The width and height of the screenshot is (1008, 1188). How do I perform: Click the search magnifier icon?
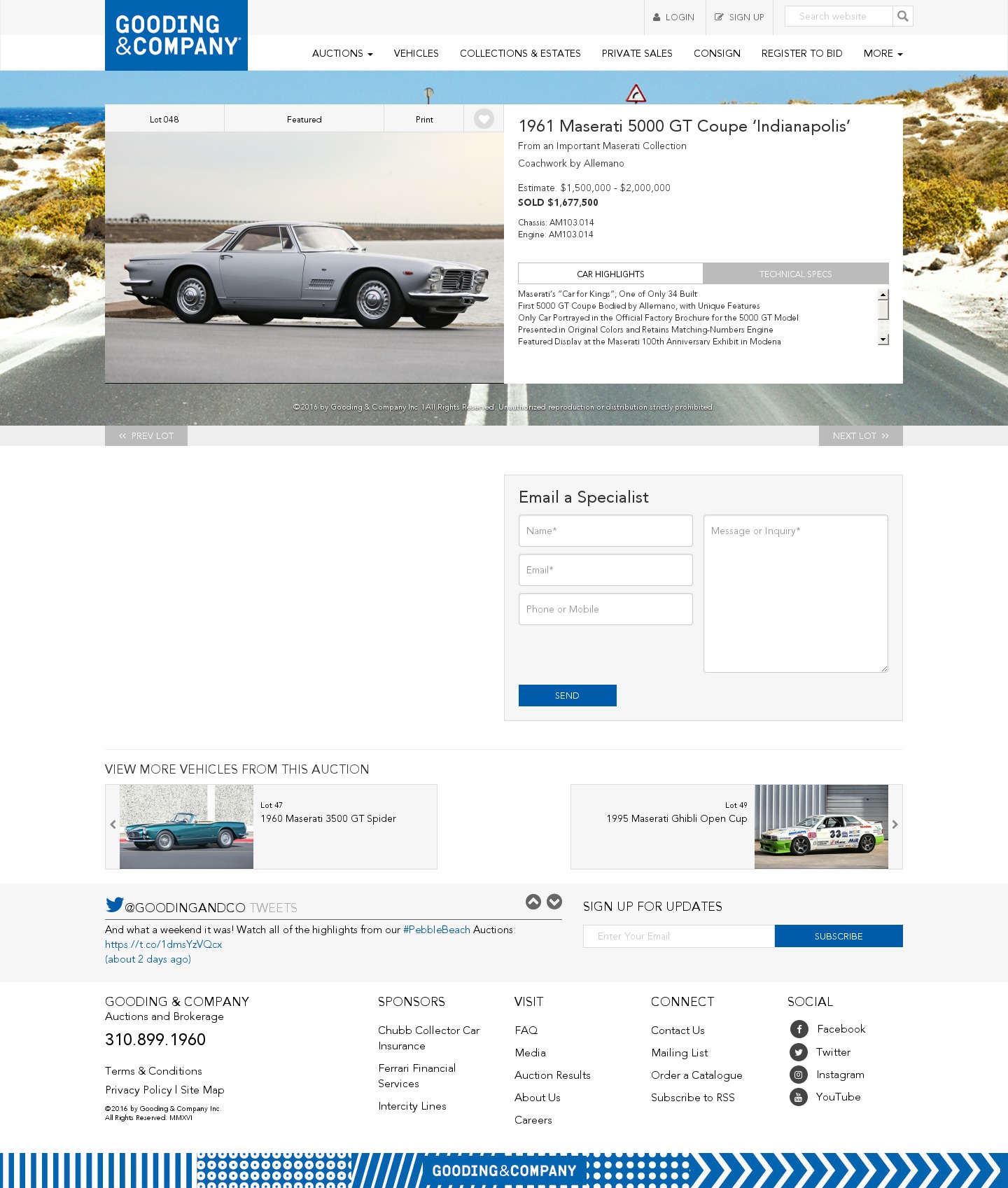point(903,16)
